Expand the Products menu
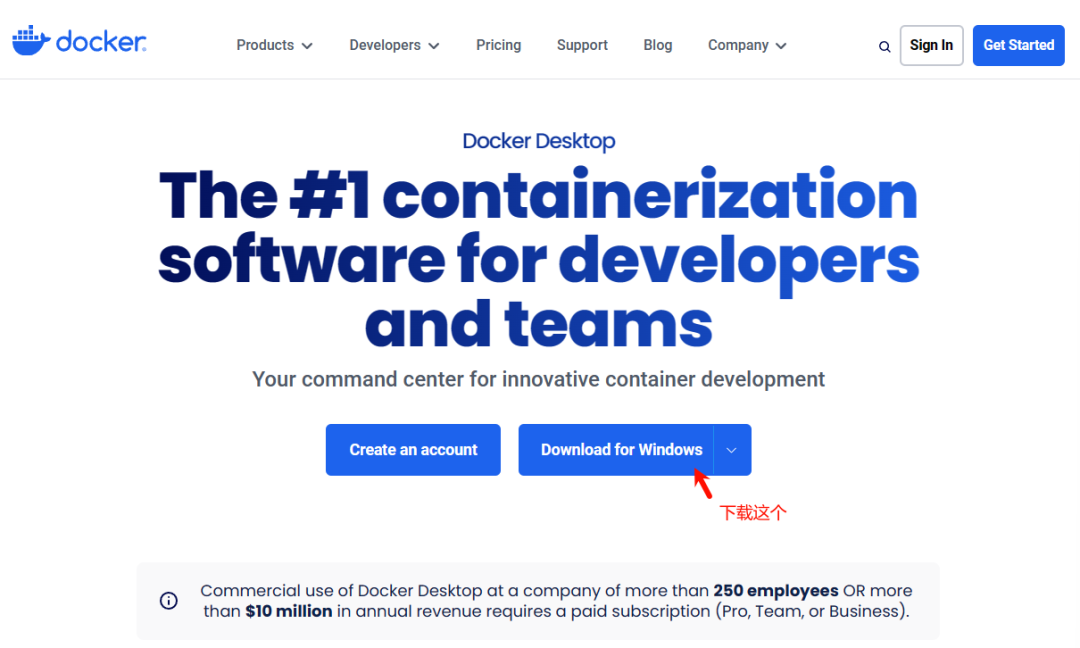The width and height of the screenshot is (1080, 648). tap(274, 45)
